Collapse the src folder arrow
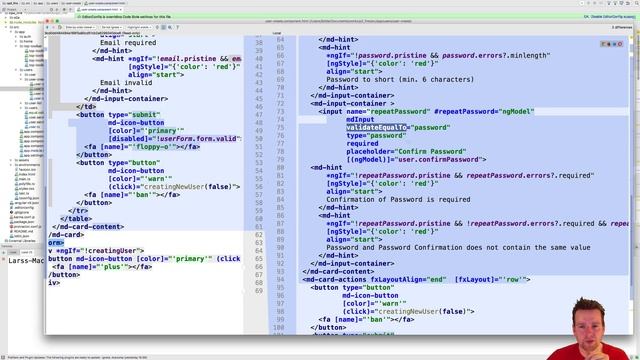The image size is (640, 360). (x=6, y=27)
